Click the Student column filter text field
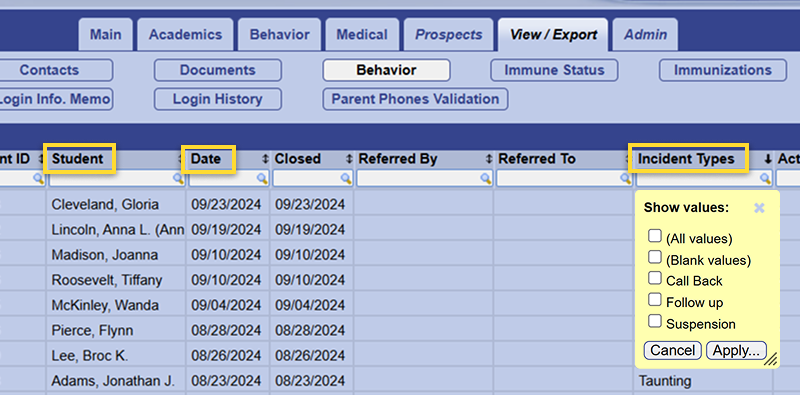This screenshot has width=800, height=395. pyautogui.click(x=111, y=178)
